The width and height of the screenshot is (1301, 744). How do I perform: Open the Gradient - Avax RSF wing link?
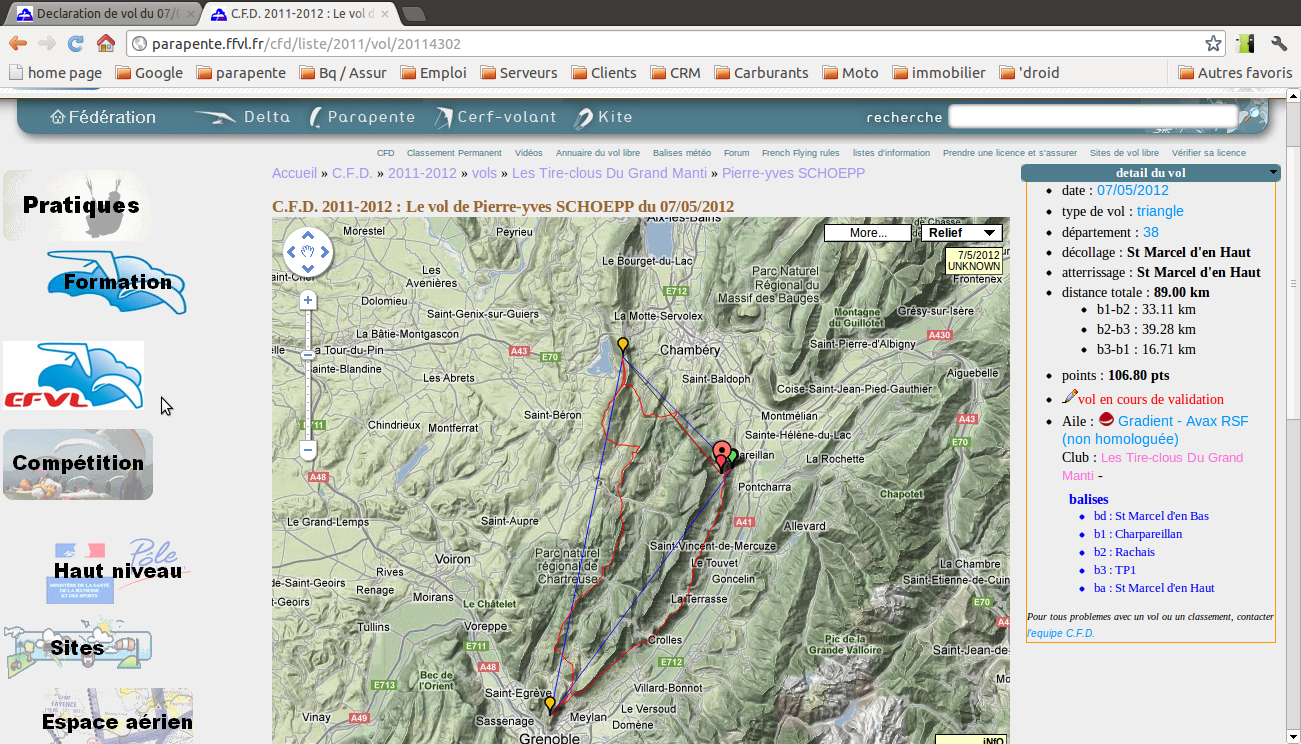(x=1183, y=421)
